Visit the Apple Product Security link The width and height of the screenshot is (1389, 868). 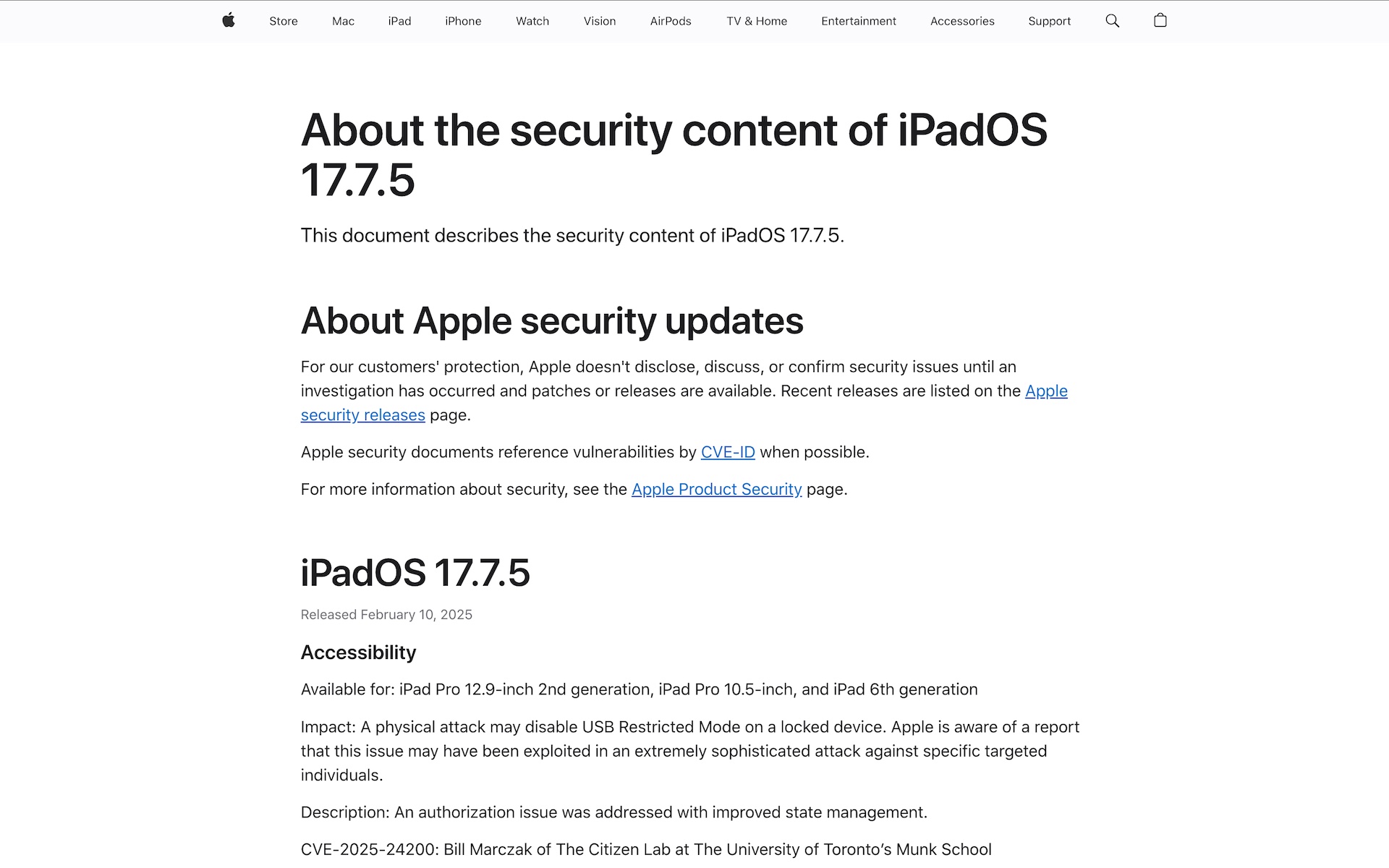click(x=716, y=490)
